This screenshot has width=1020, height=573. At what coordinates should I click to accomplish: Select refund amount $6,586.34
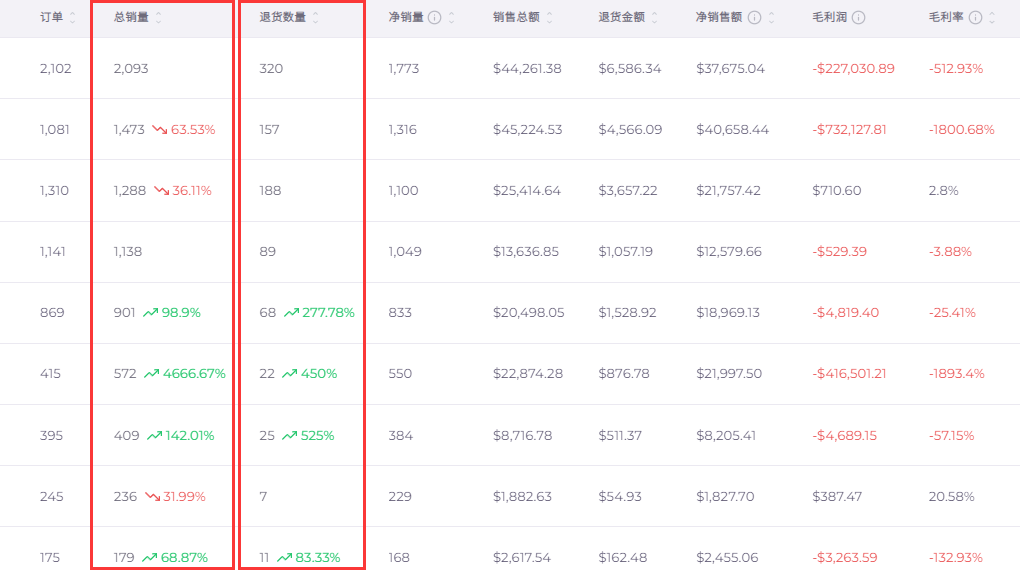click(630, 69)
